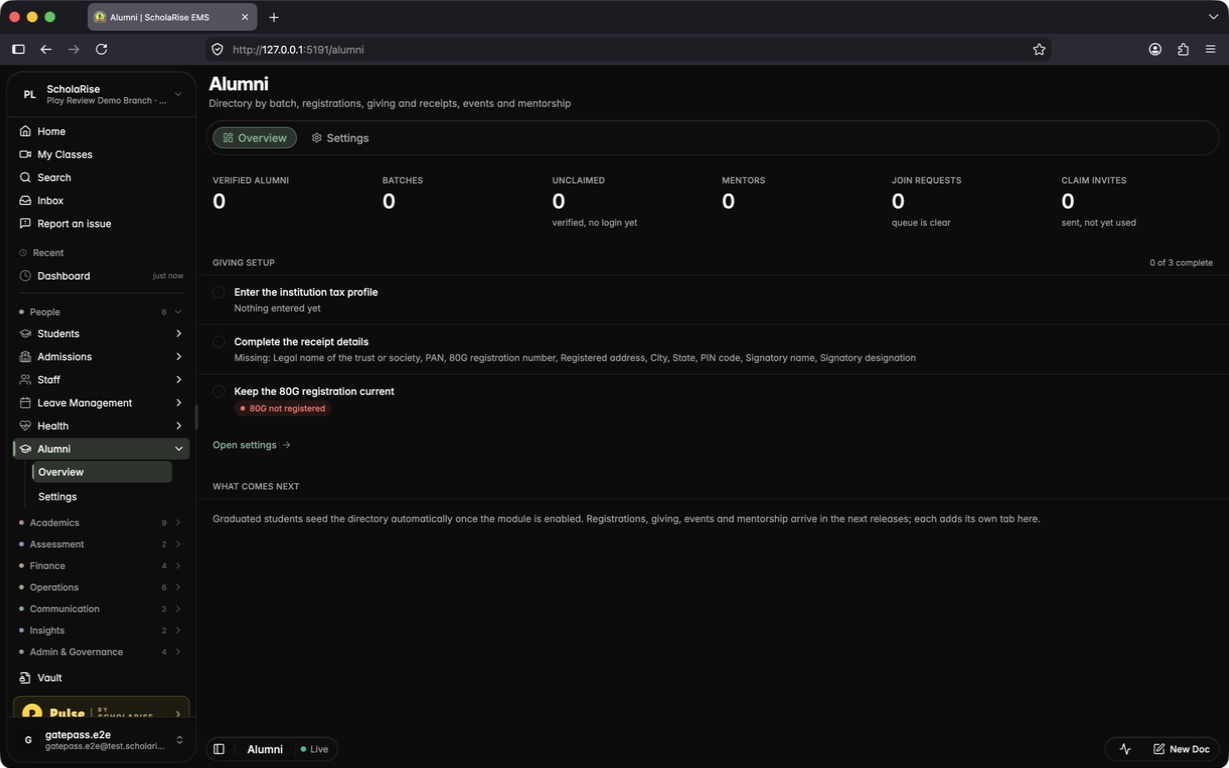This screenshot has width=1229, height=768.
Task: Expand the Leave Management submenu chevron
Action: tap(179, 402)
